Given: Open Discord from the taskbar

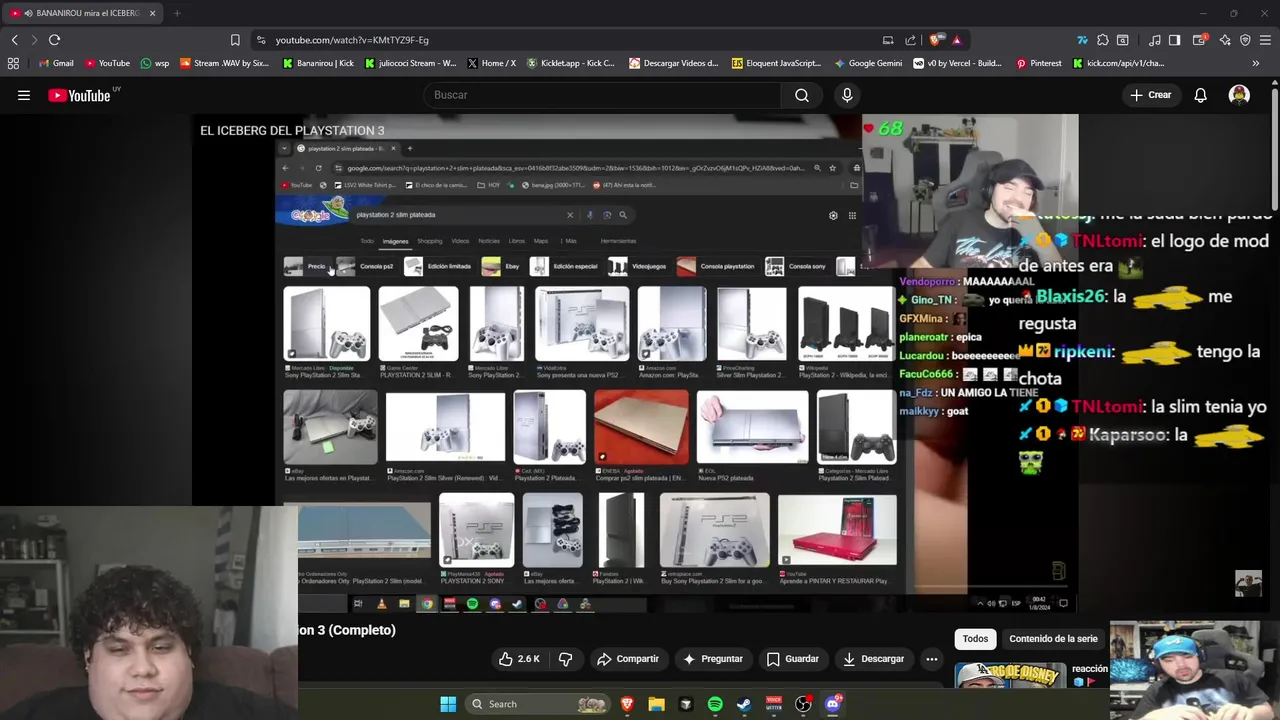Looking at the screenshot, I should coord(833,704).
